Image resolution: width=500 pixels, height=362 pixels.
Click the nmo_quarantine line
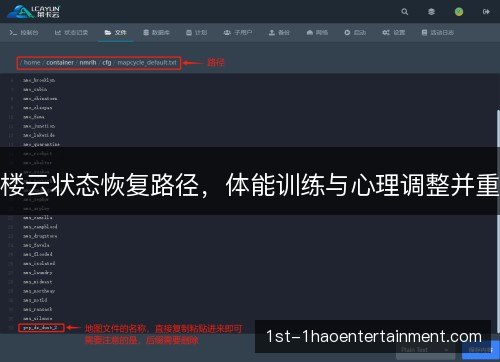click(41, 144)
